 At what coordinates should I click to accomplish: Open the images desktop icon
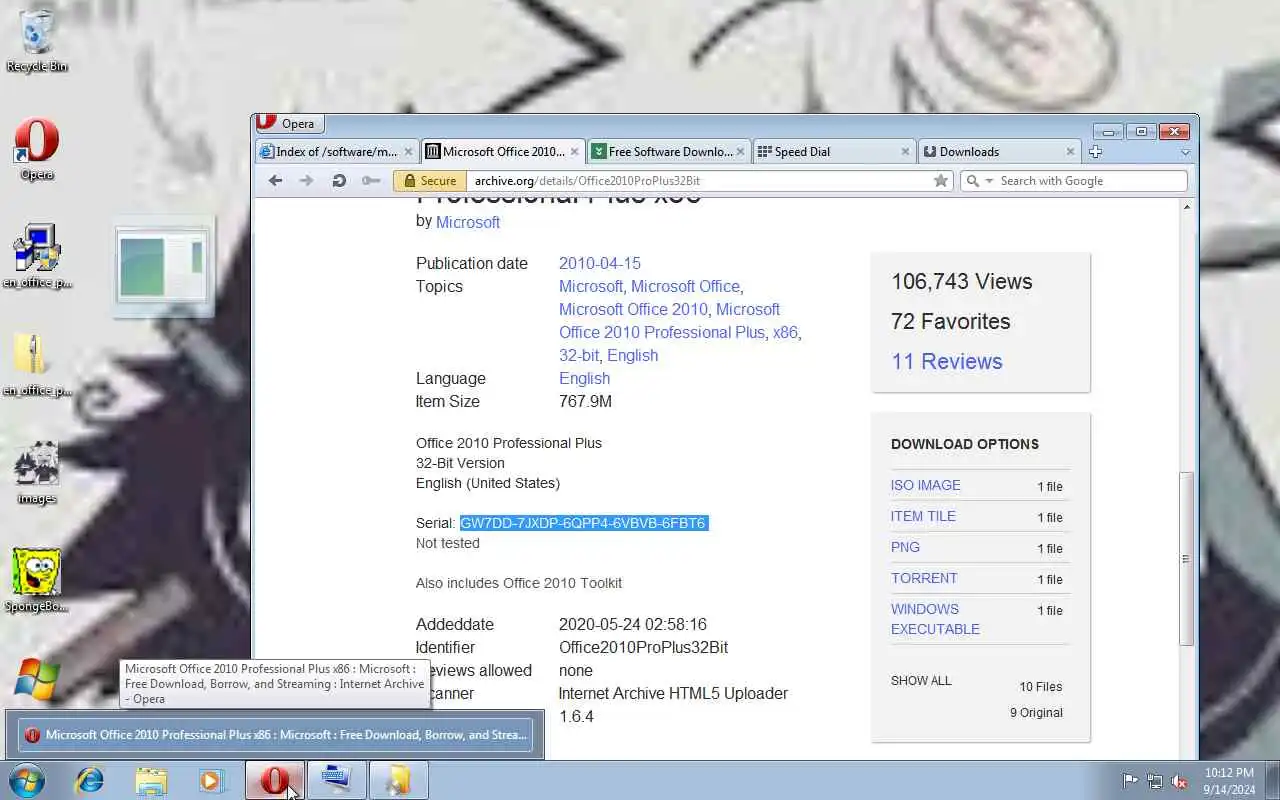pyautogui.click(x=37, y=472)
